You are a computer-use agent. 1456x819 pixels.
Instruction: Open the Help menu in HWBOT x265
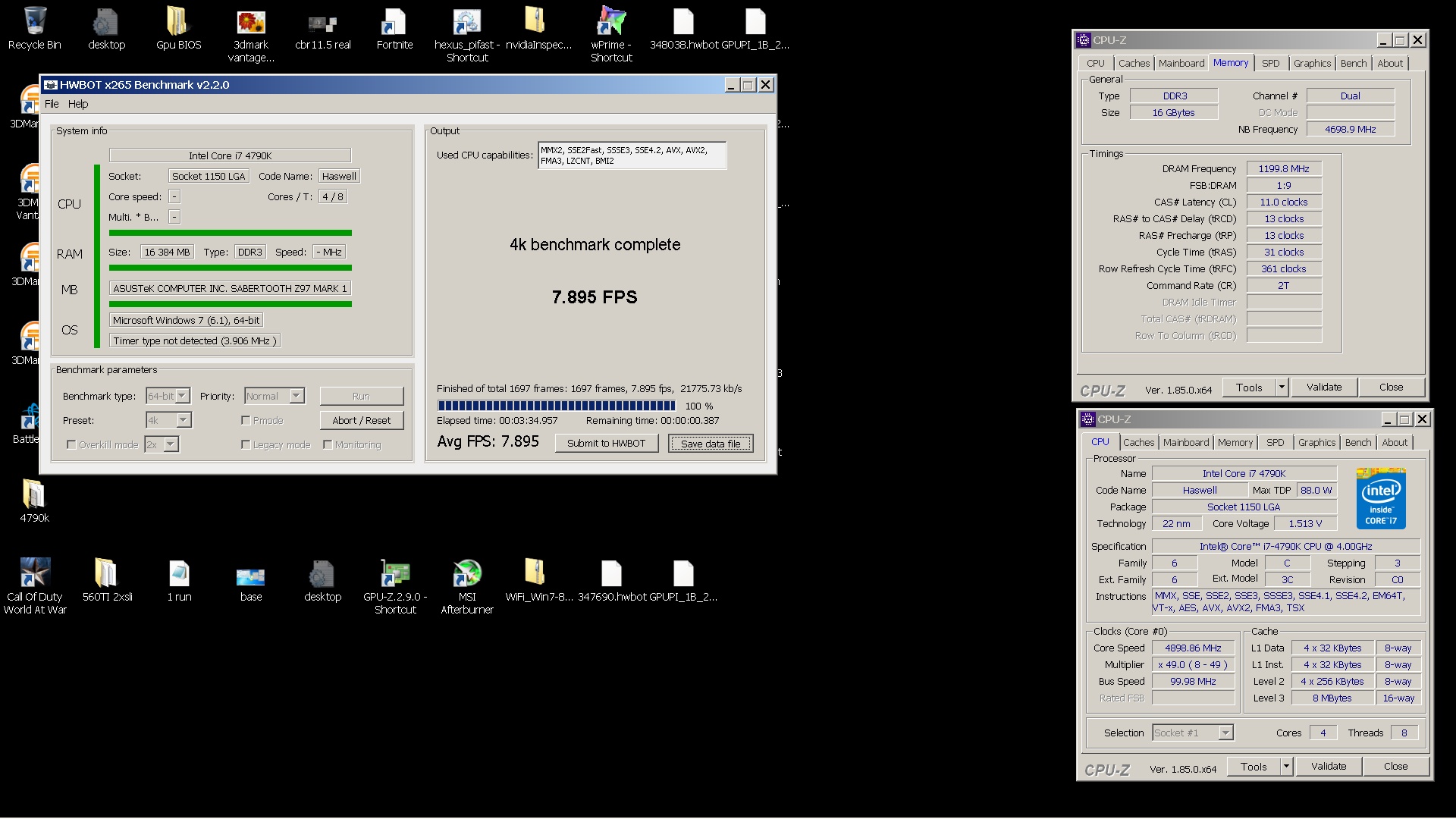click(x=78, y=105)
